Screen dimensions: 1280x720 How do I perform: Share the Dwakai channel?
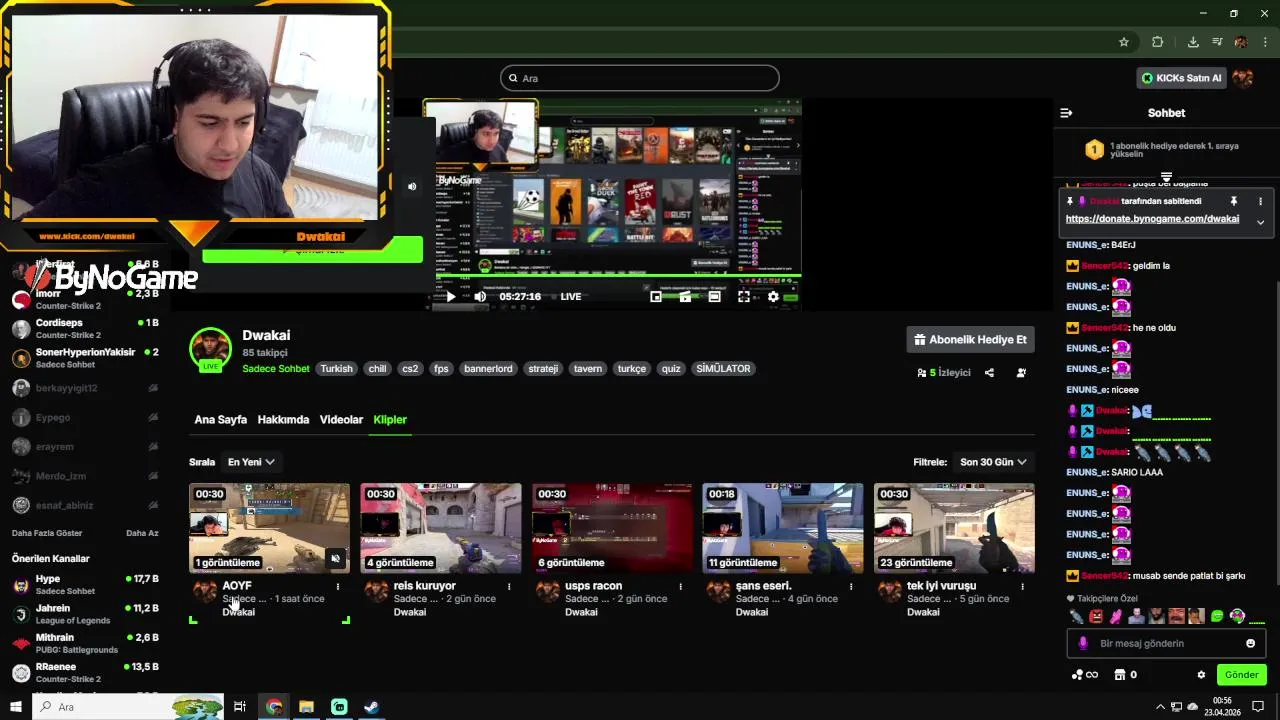(x=989, y=373)
